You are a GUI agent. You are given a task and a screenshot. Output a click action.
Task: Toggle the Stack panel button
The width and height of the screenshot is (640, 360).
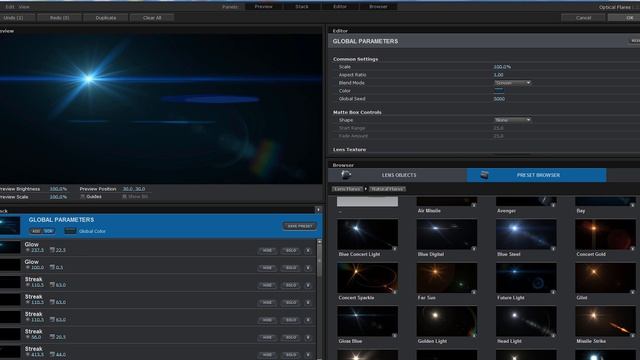(302, 7)
